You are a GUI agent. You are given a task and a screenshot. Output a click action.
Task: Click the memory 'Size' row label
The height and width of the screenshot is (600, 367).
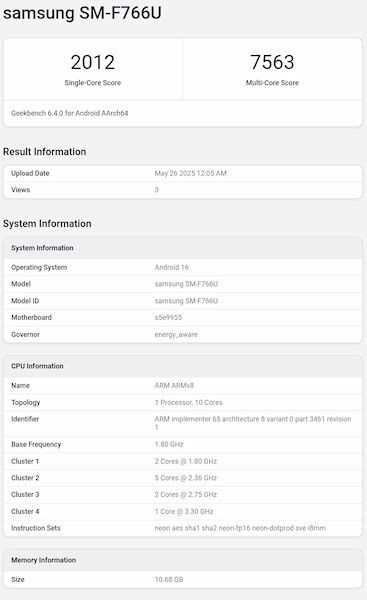[18, 580]
